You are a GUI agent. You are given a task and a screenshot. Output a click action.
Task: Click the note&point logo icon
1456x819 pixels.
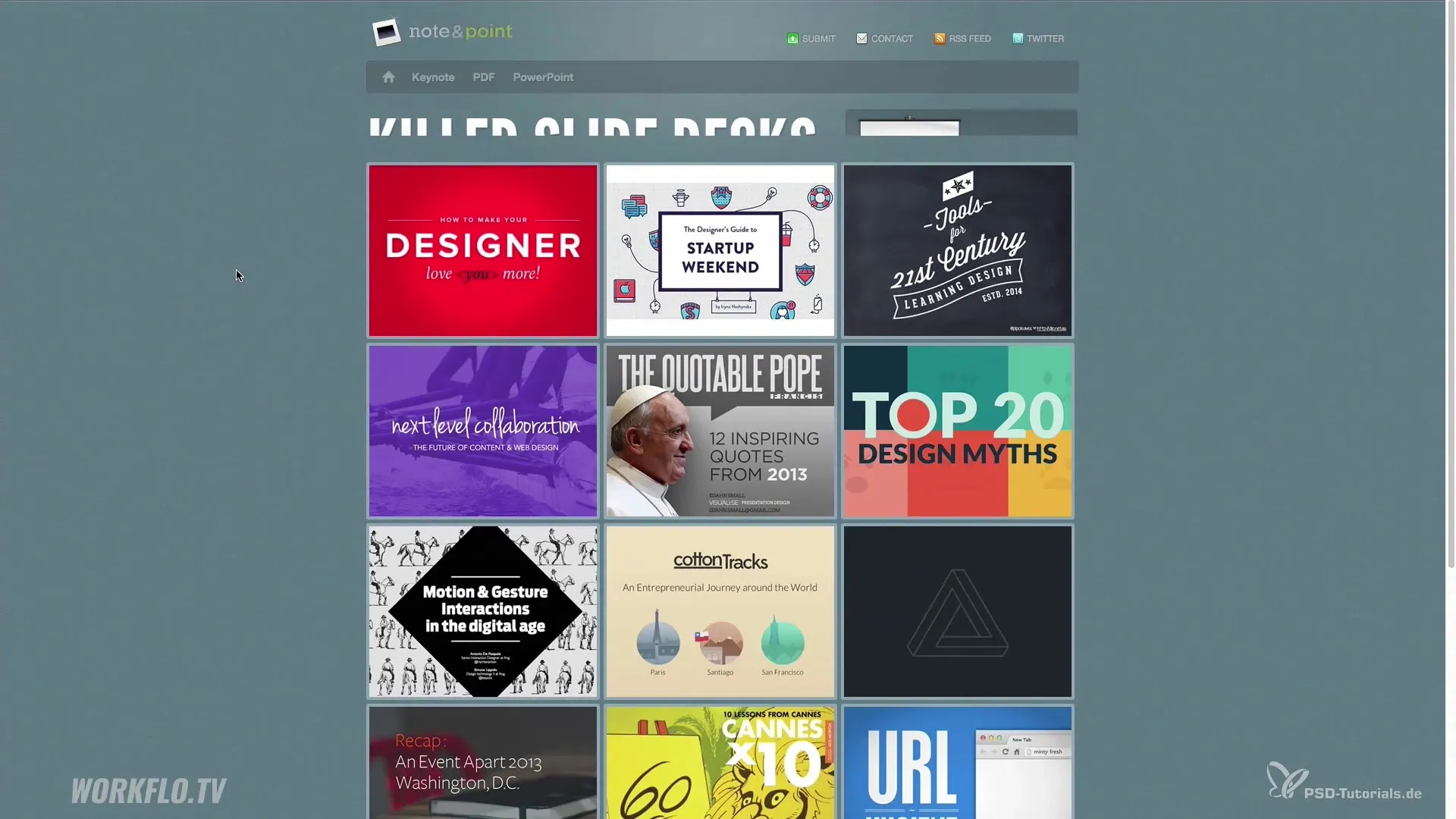[386, 32]
